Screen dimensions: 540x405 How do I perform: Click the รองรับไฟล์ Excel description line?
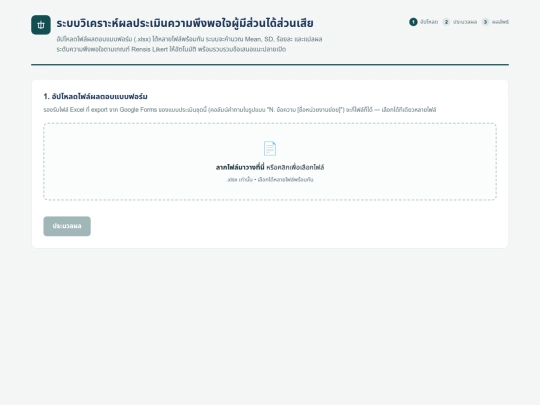tap(240, 110)
